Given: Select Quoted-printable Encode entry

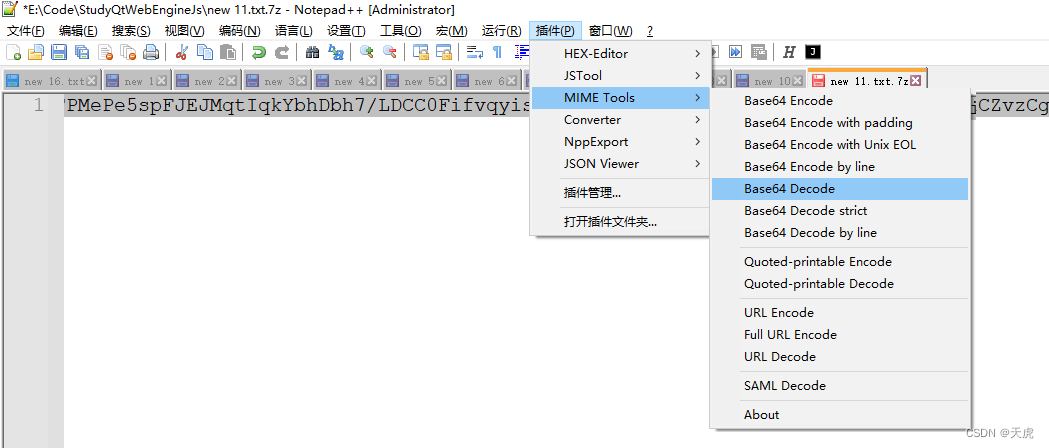Looking at the screenshot, I should (840, 261).
